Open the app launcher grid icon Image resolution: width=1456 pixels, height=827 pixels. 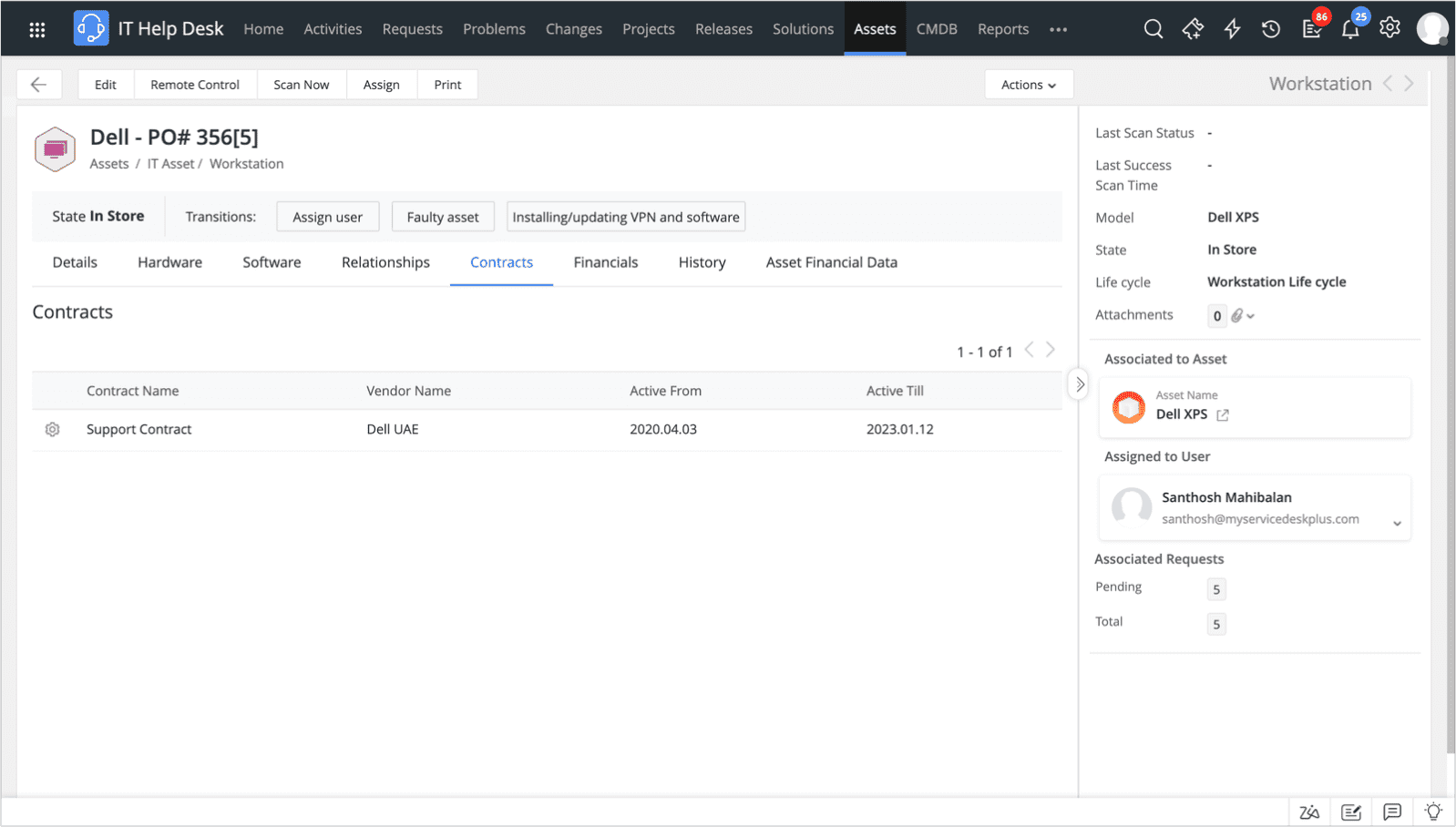[37, 30]
